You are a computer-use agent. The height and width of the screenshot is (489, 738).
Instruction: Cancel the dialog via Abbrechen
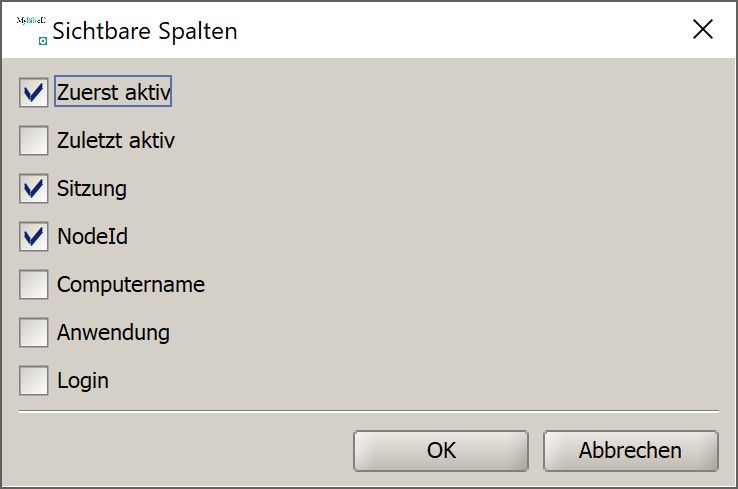tap(631, 450)
